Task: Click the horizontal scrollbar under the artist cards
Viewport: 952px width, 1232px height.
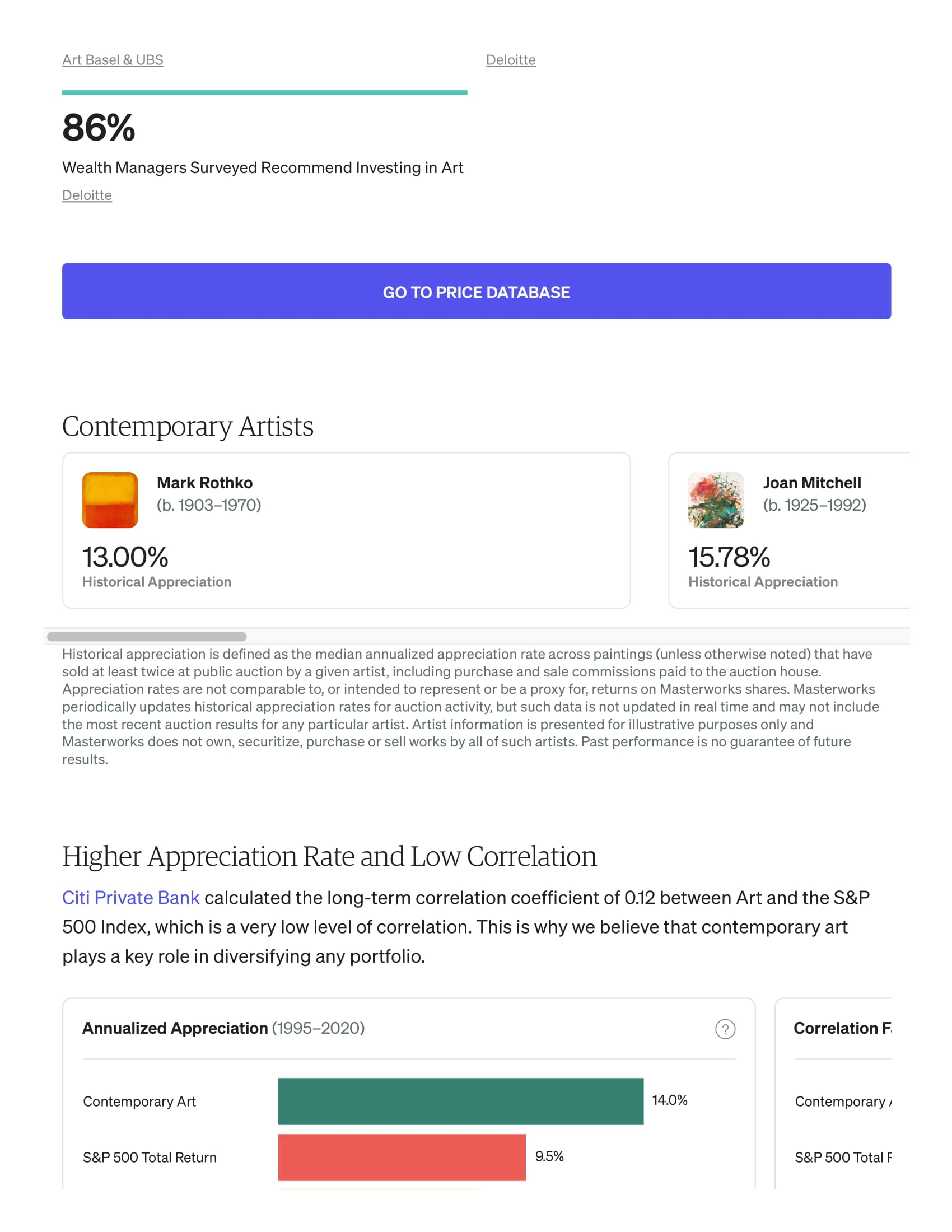Action: coord(147,636)
